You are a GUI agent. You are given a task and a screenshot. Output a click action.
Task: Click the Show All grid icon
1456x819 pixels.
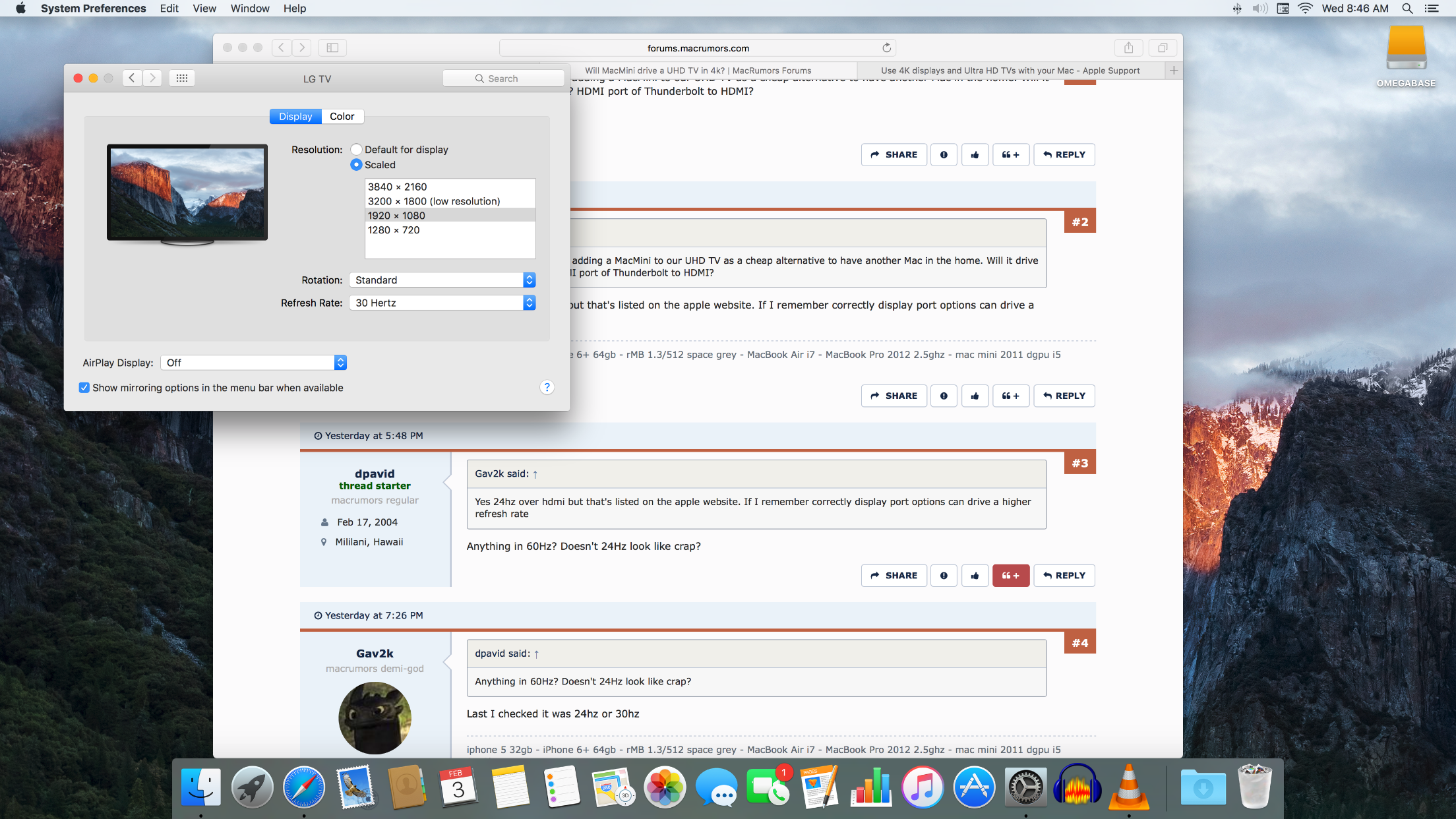coord(182,78)
